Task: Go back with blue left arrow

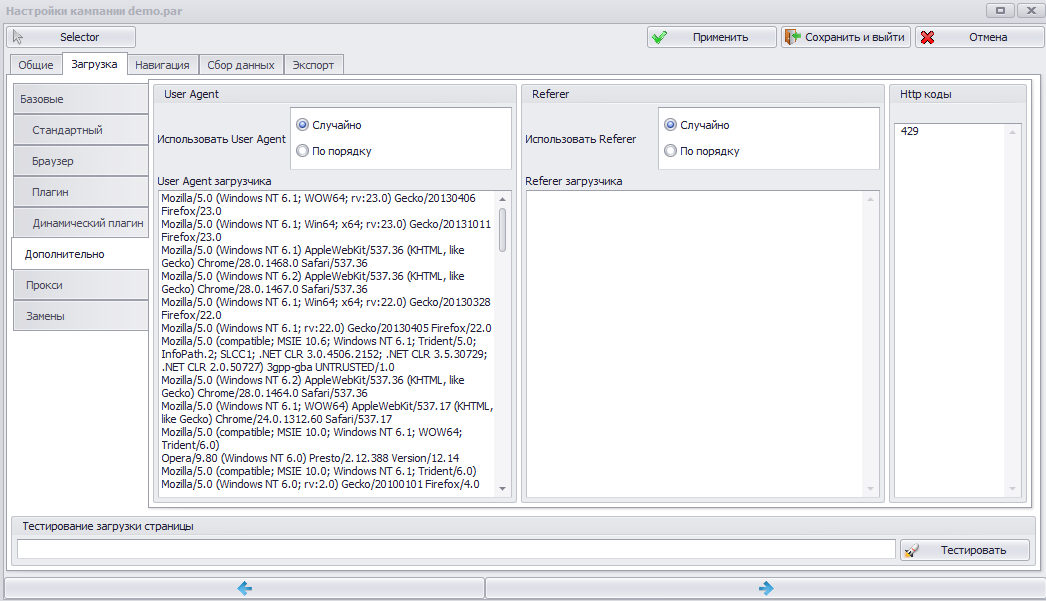Action: pyautogui.click(x=245, y=588)
